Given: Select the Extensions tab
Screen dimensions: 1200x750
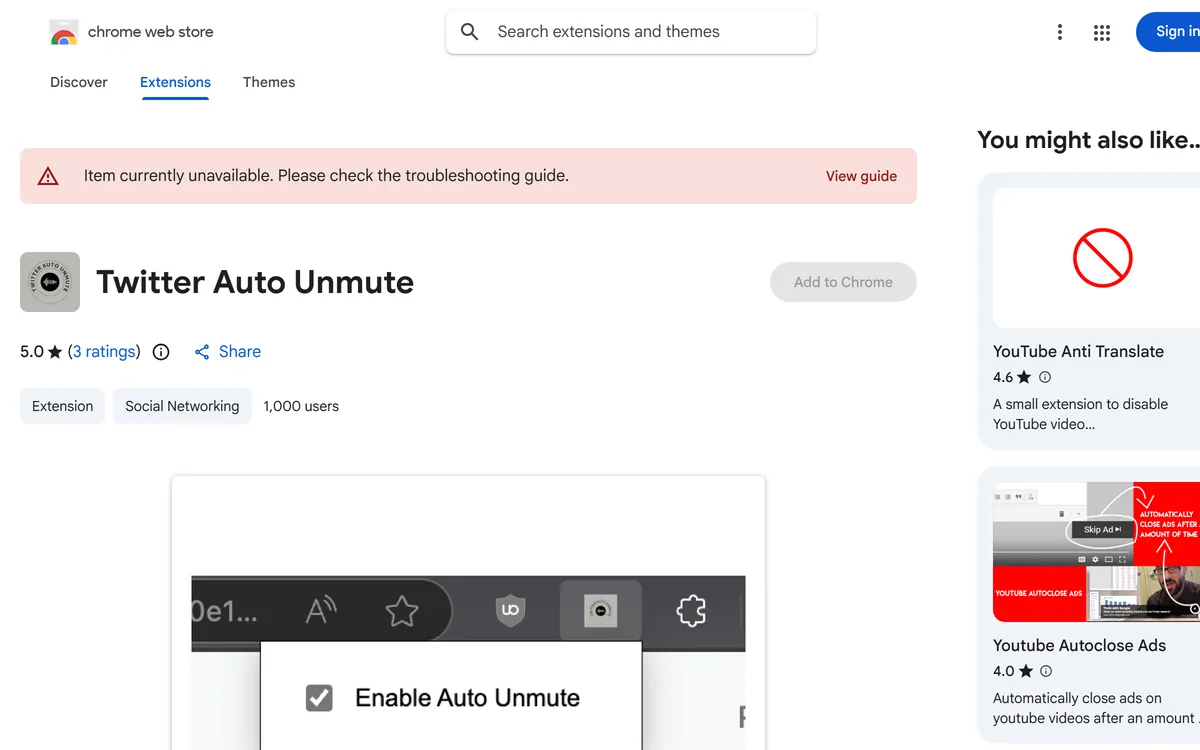Looking at the screenshot, I should coord(175,82).
